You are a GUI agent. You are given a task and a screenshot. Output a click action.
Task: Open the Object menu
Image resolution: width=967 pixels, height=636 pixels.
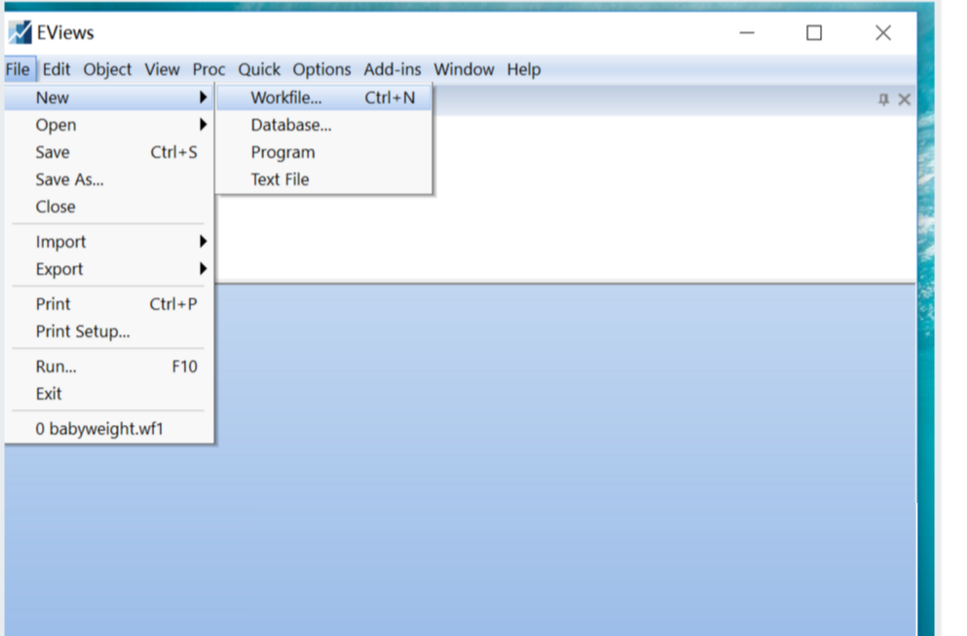107,69
